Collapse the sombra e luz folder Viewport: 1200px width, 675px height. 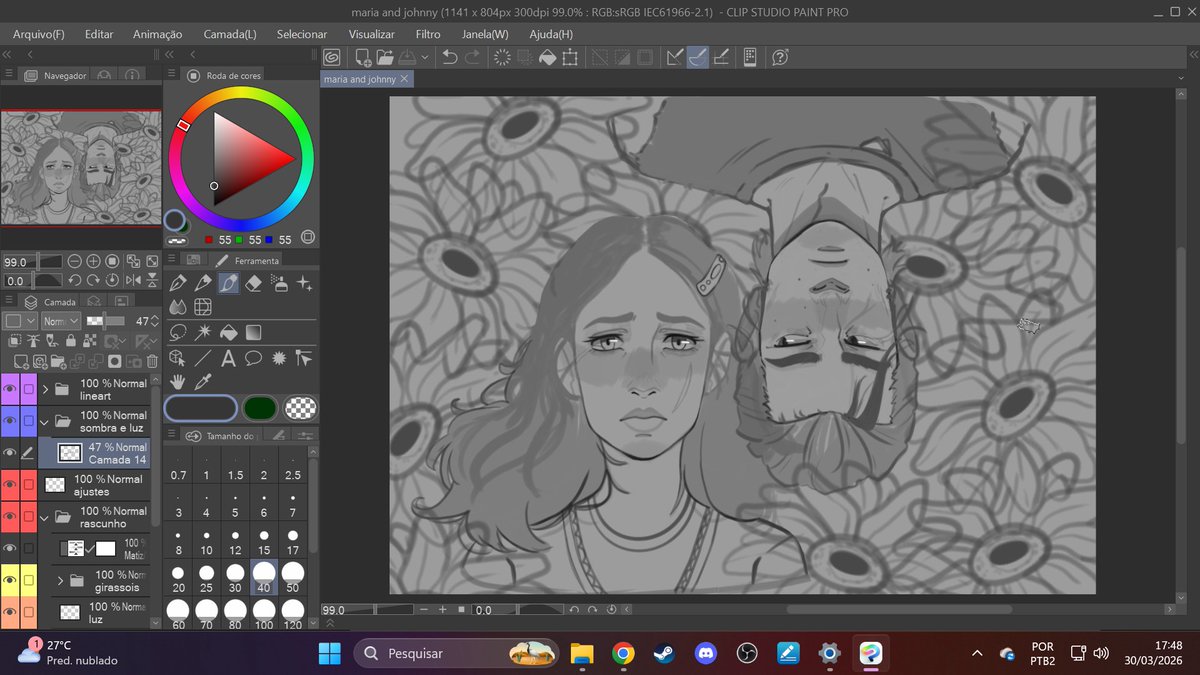coord(45,421)
